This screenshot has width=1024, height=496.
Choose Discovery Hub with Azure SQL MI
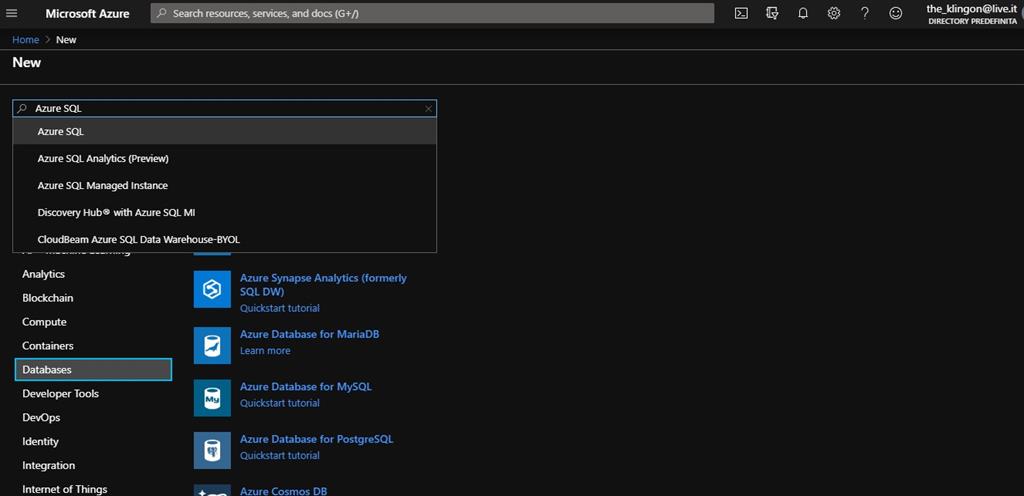coord(225,213)
